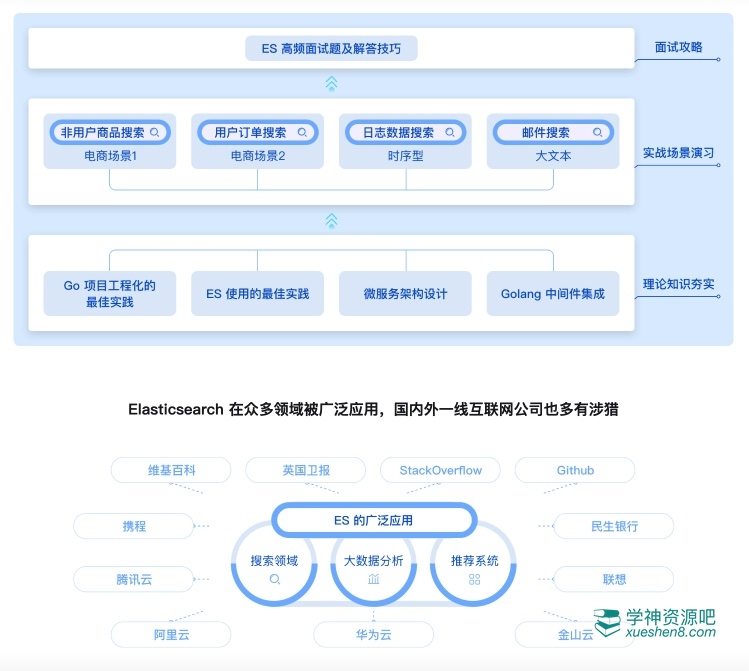Click the ES 高频面试题及解答技巧 box

(332, 48)
